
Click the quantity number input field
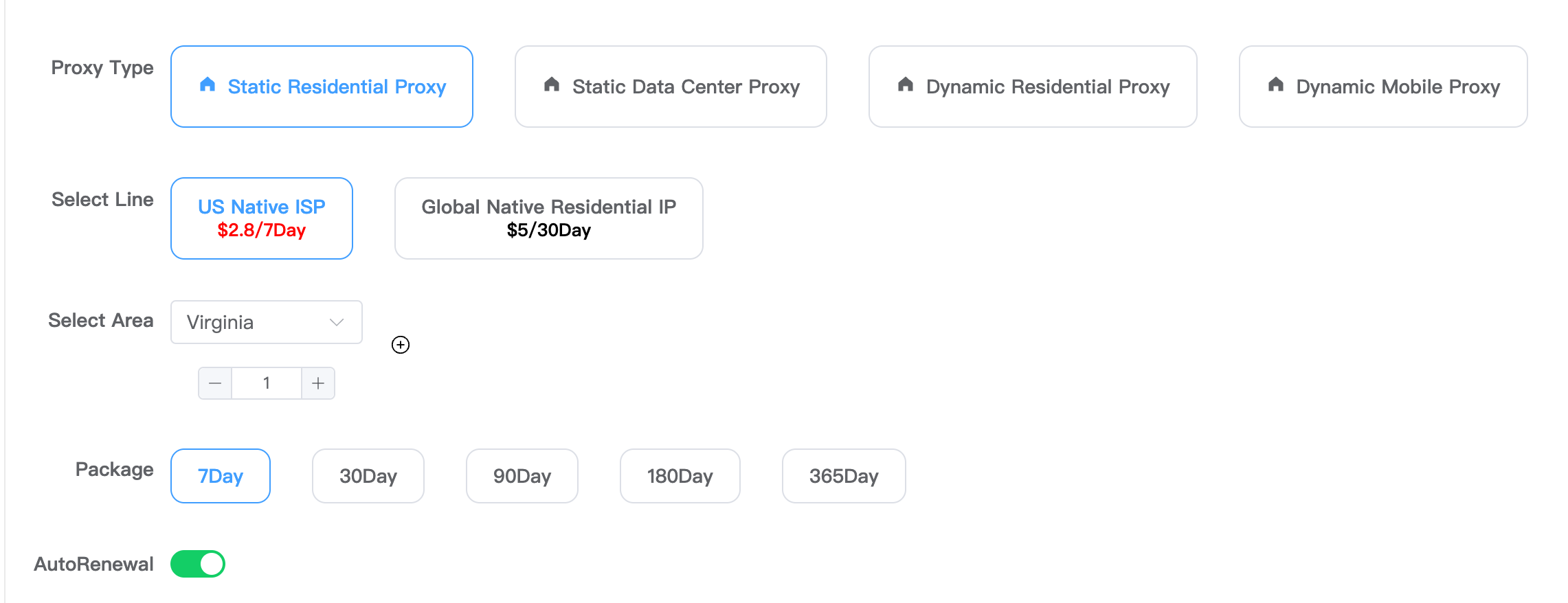267,383
